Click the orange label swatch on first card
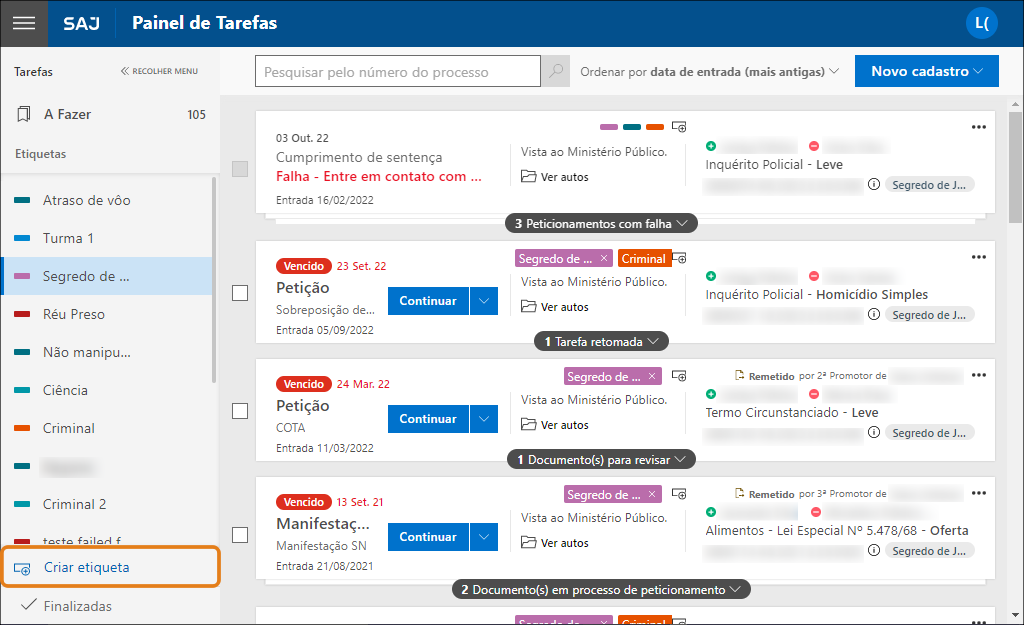This screenshot has width=1024, height=625. [x=655, y=127]
